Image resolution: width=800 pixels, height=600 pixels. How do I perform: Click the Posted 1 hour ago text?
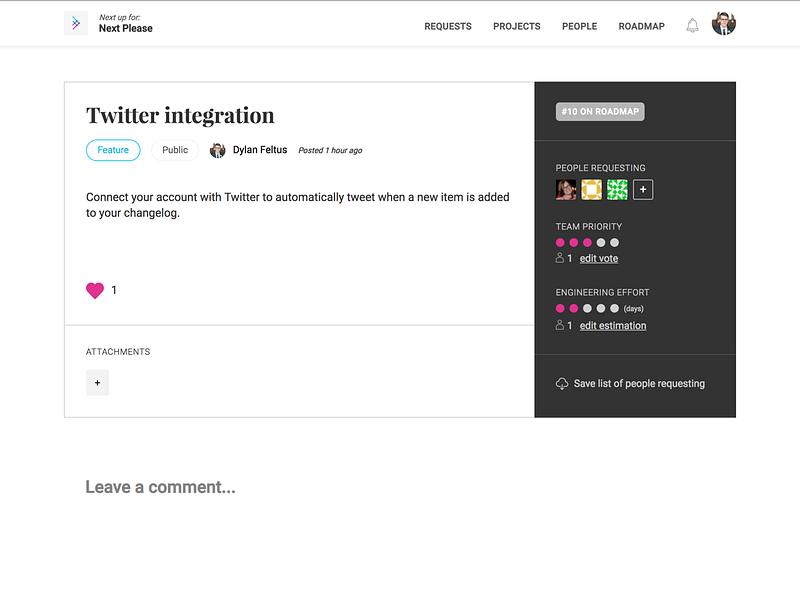click(x=330, y=151)
